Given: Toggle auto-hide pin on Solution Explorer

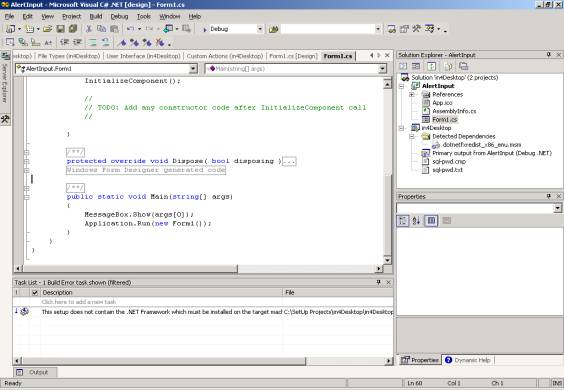Looking at the screenshot, I should pos(549,54).
